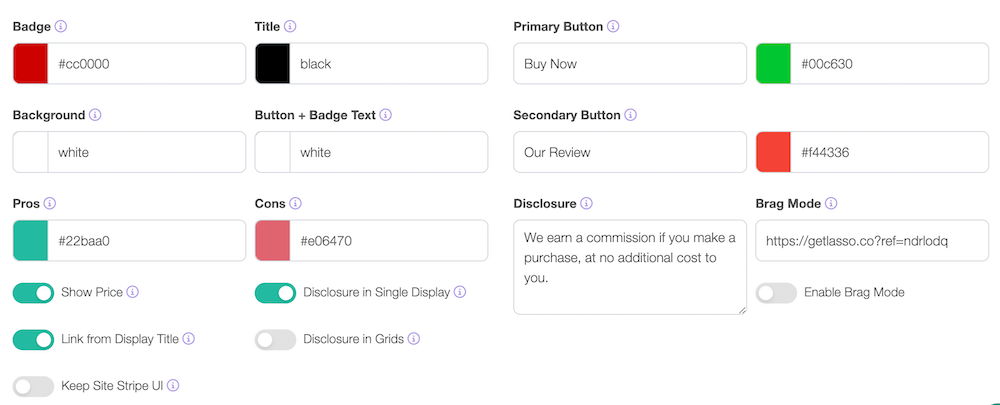Image resolution: width=1000 pixels, height=405 pixels.
Task: Click Pros color field showing #22baa0
Action: pyautogui.click(x=147, y=240)
